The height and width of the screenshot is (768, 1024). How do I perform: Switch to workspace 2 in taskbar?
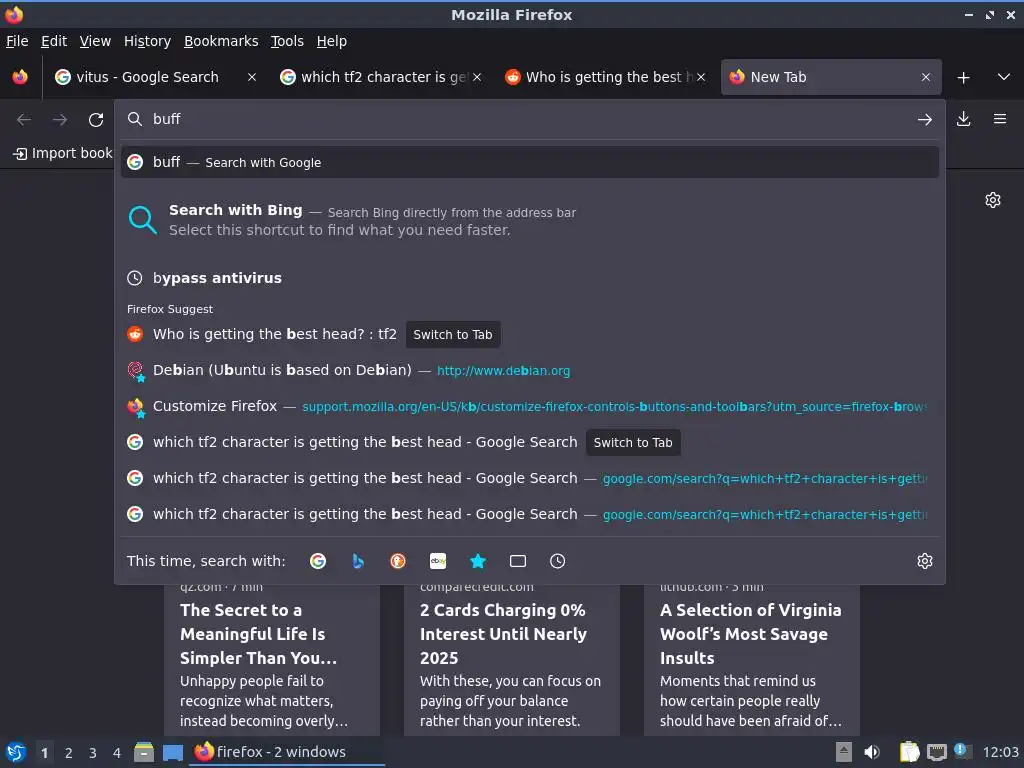69,753
